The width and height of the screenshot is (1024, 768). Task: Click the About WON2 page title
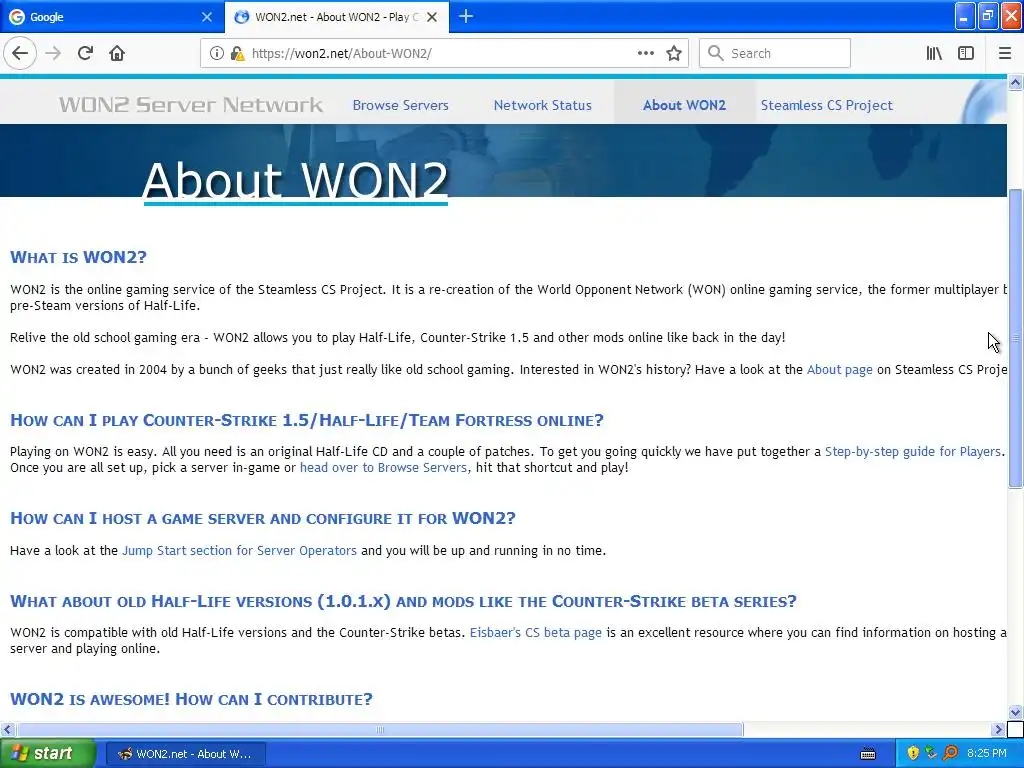coord(295,180)
